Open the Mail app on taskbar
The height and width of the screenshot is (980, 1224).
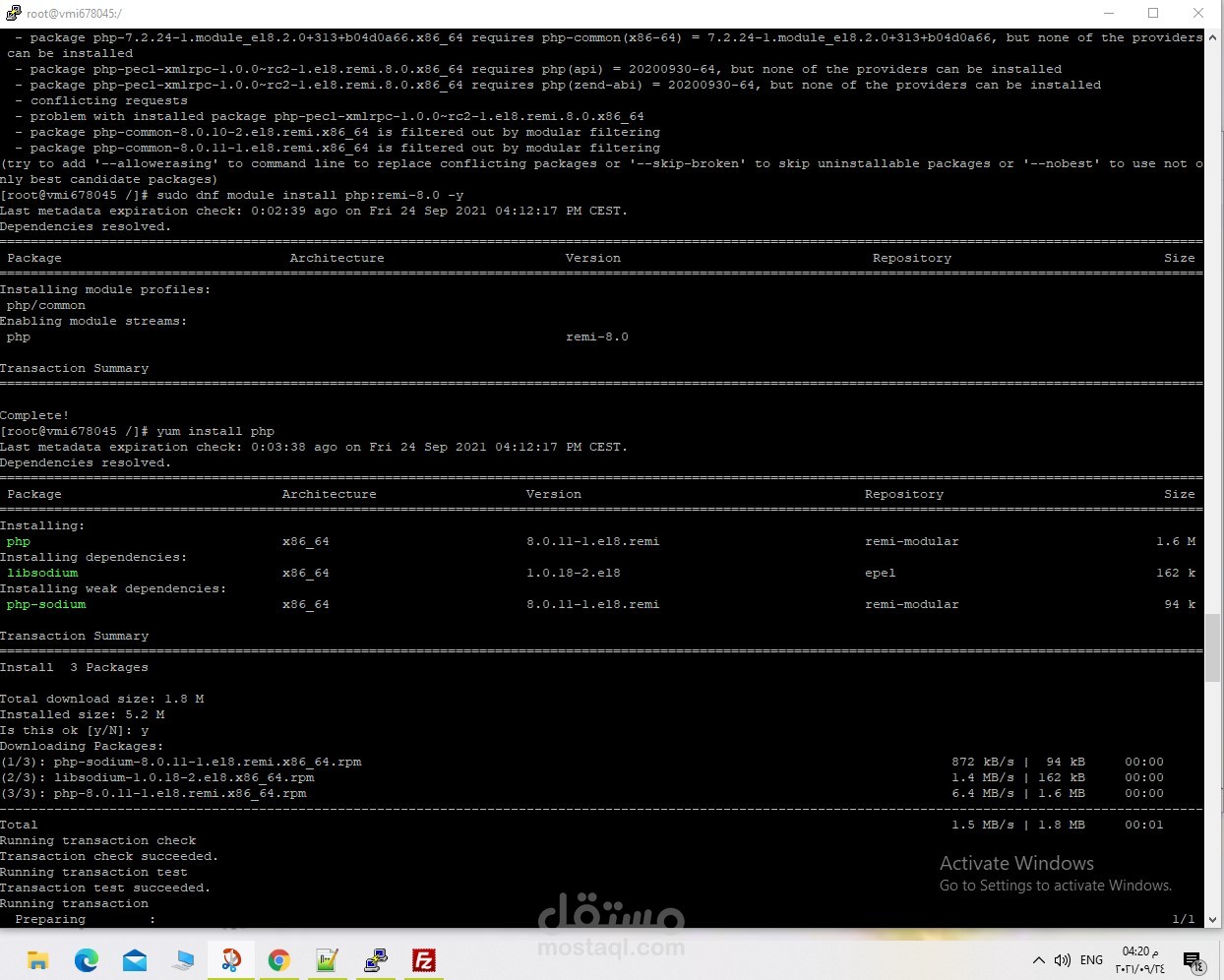[135, 960]
